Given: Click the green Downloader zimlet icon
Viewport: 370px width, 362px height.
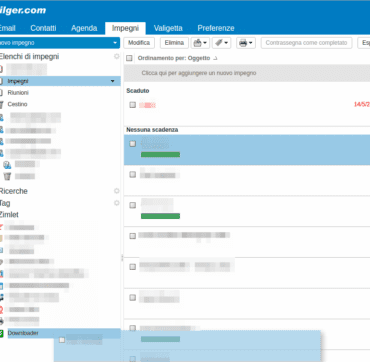Looking at the screenshot, I should point(2,333).
